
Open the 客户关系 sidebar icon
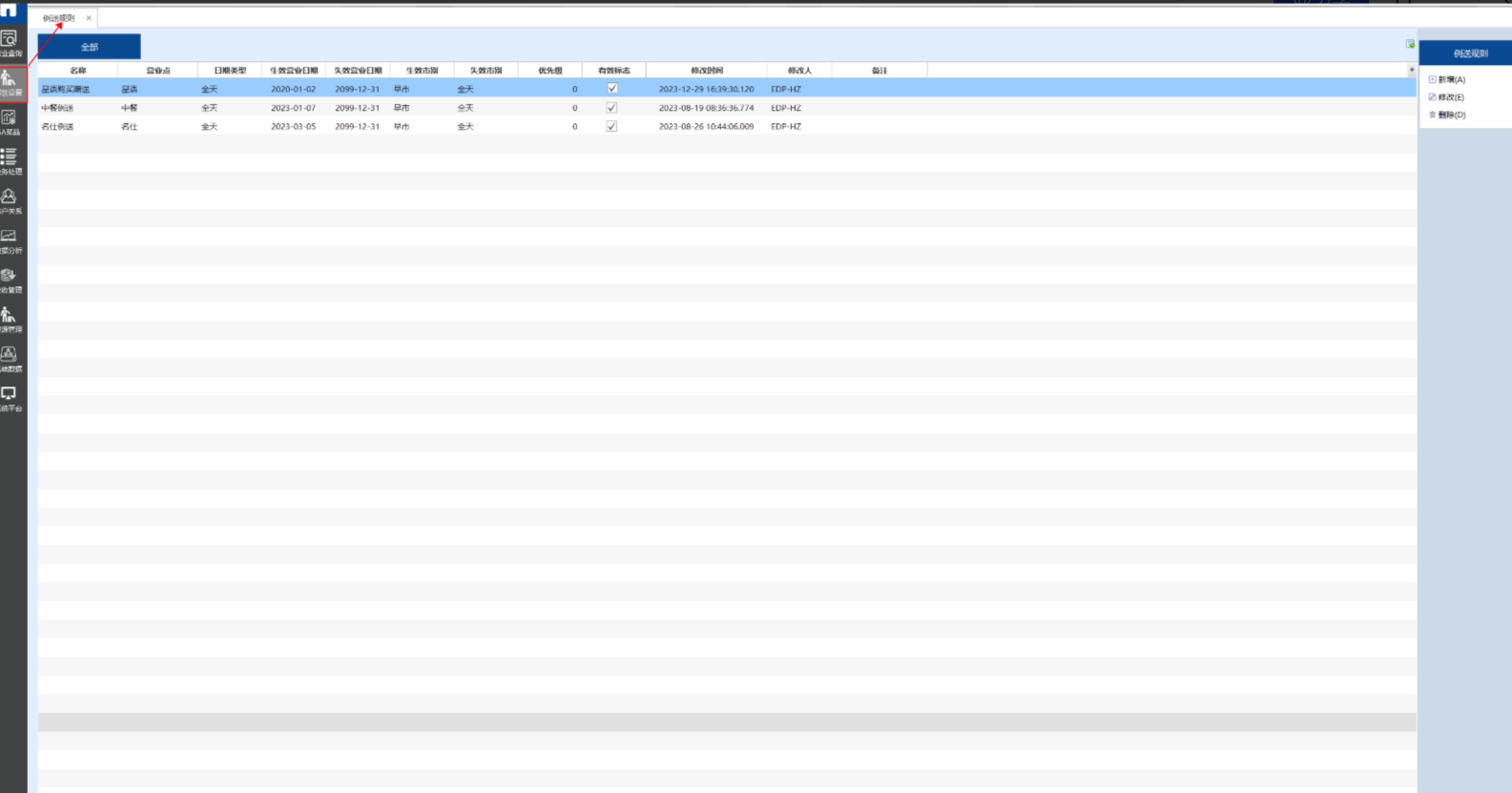click(x=10, y=199)
